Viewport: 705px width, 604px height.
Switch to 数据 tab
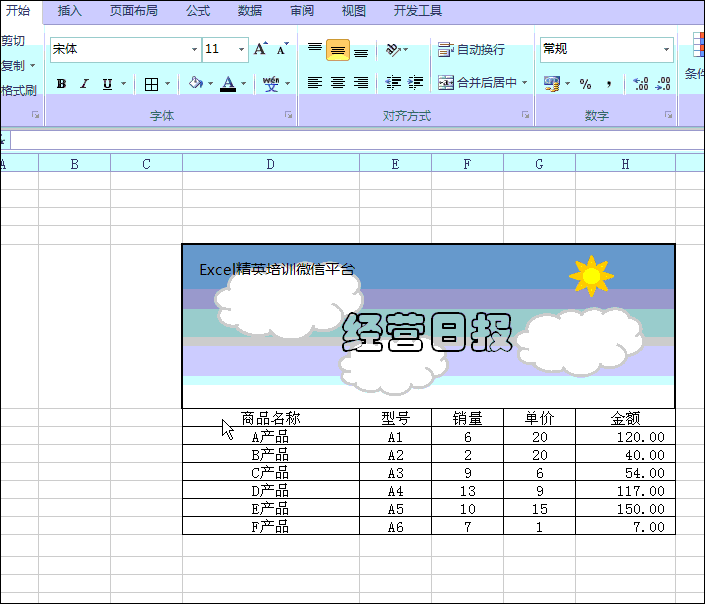pyautogui.click(x=250, y=11)
